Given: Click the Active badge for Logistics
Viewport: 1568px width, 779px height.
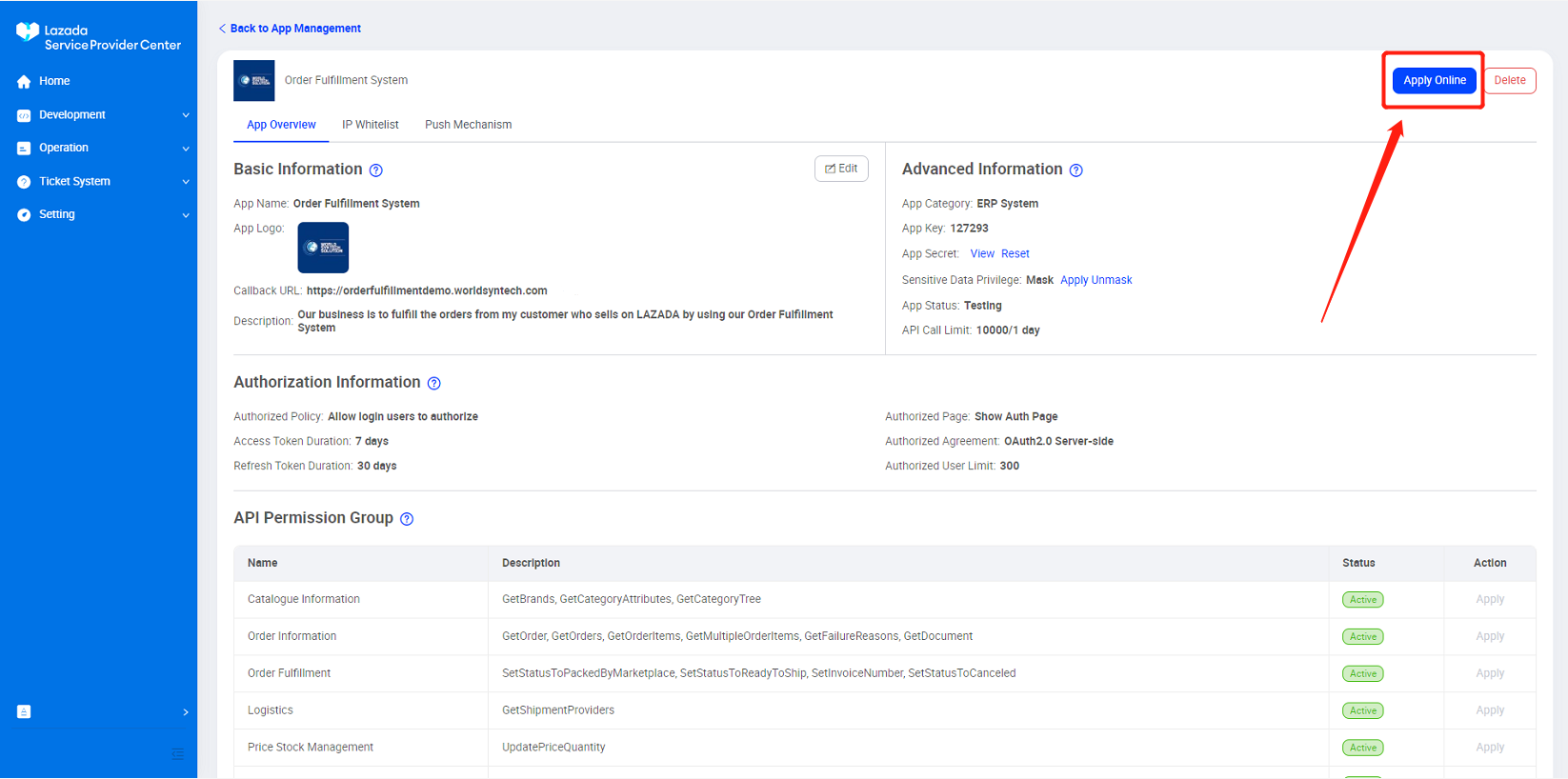Looking at the screenshot, I should pos(1363,711).
